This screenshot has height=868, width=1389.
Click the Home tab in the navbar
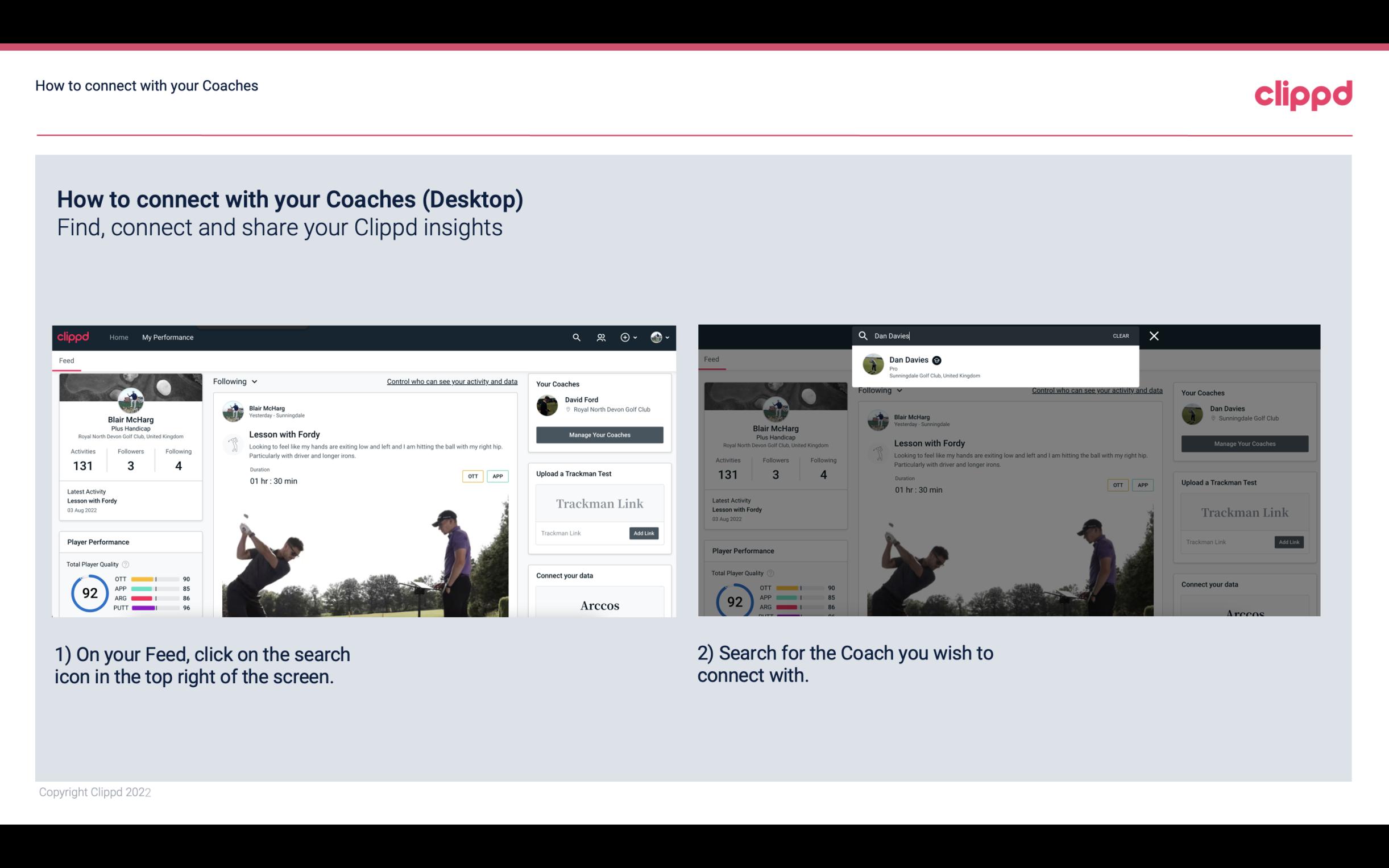[x=119, y=337]
